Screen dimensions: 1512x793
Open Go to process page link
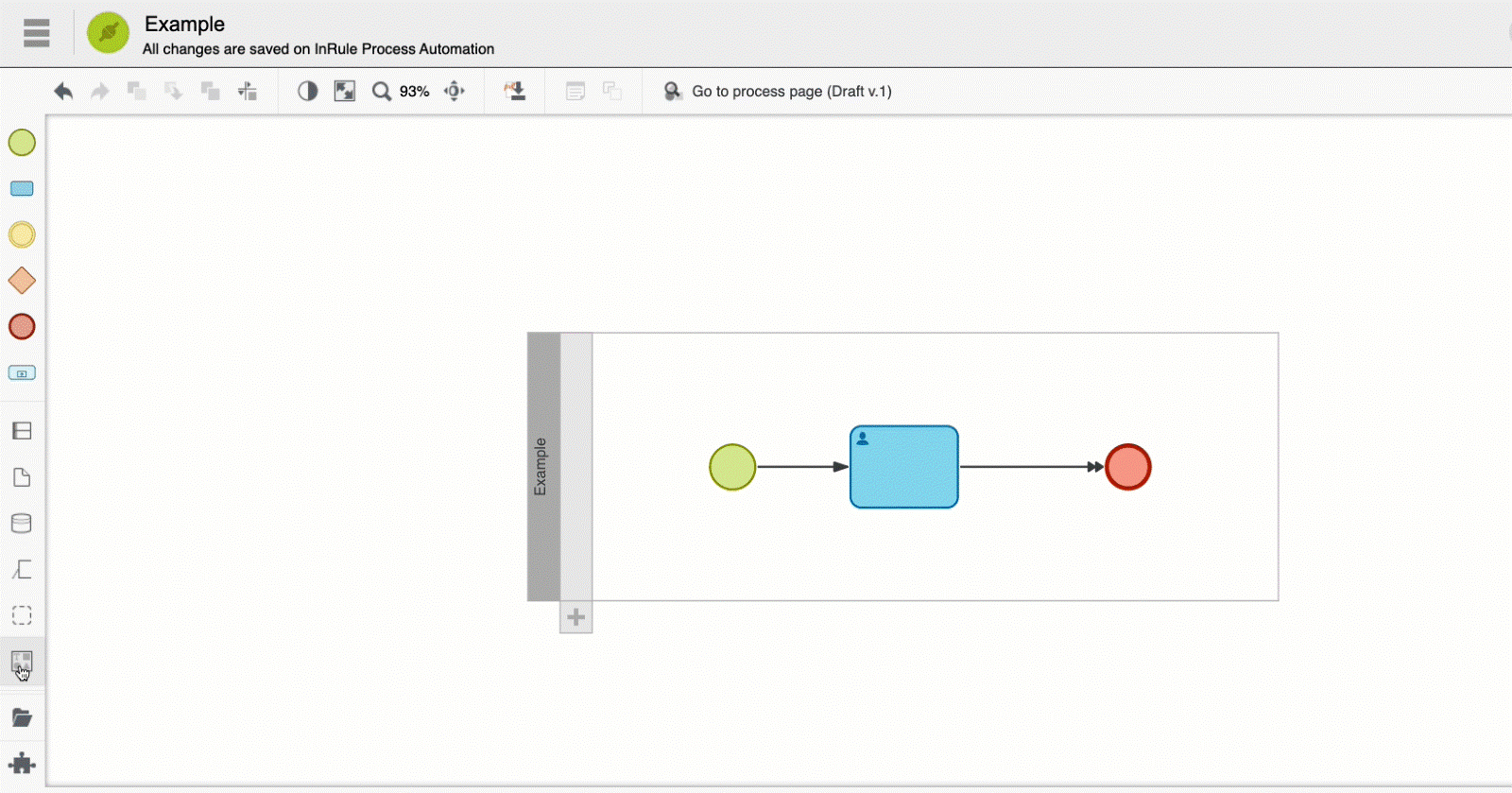coord(790,92)
